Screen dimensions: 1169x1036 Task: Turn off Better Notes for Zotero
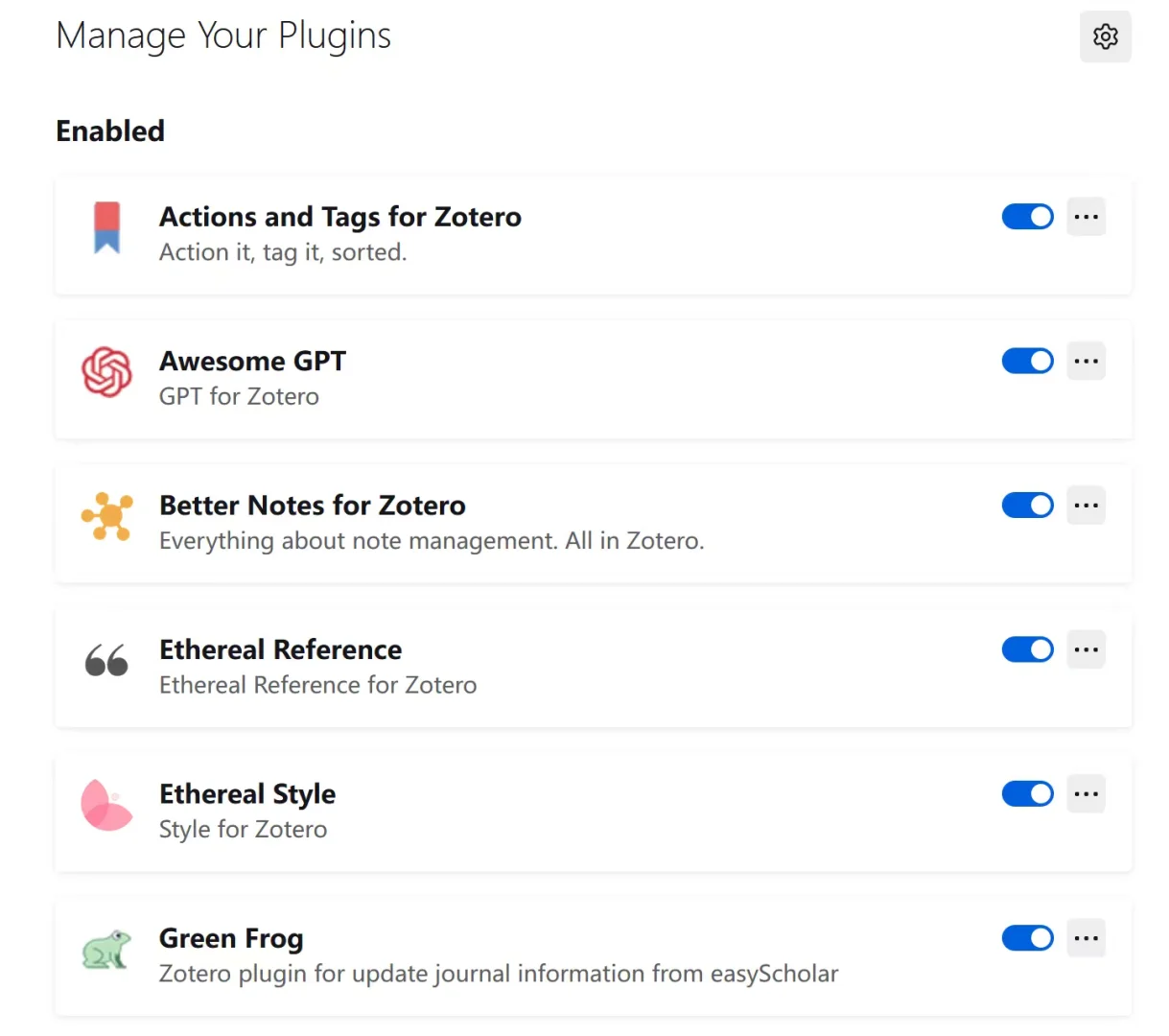[x=1027, y=506]
